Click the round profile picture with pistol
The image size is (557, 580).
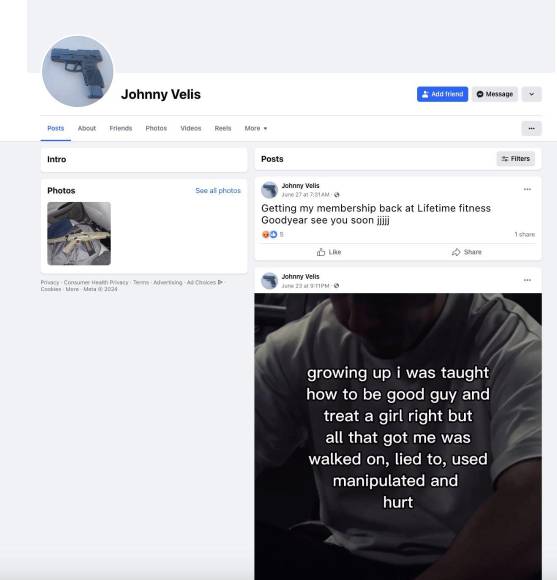tap(77, 71)
